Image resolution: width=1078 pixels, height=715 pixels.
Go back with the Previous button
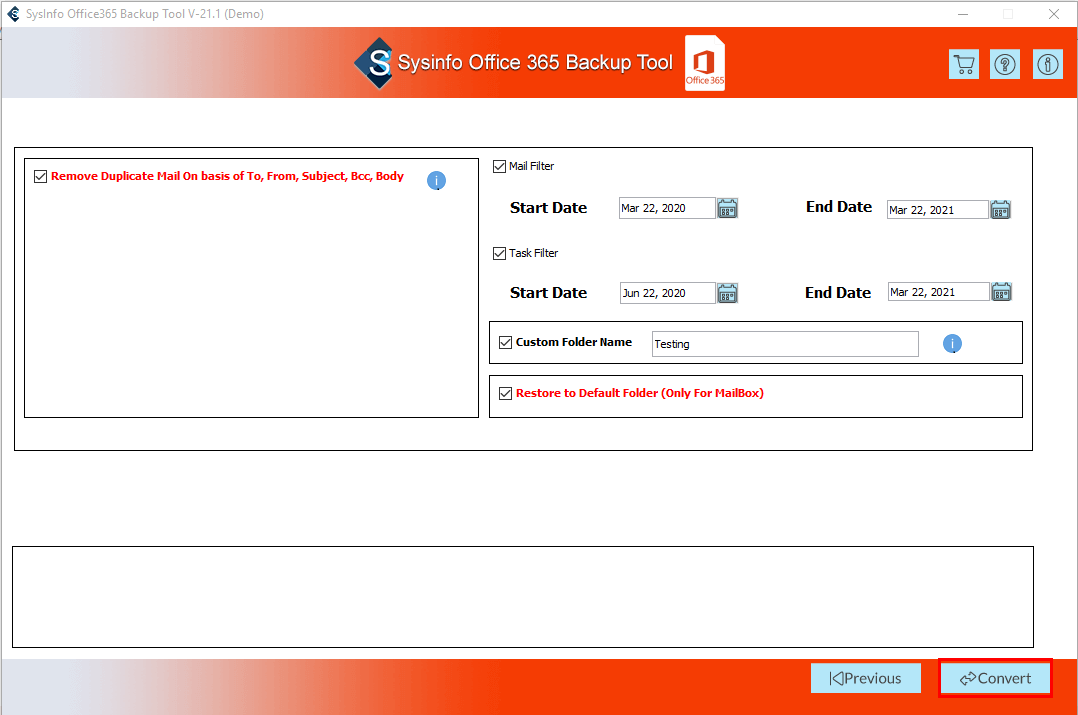tap(865, 678)
